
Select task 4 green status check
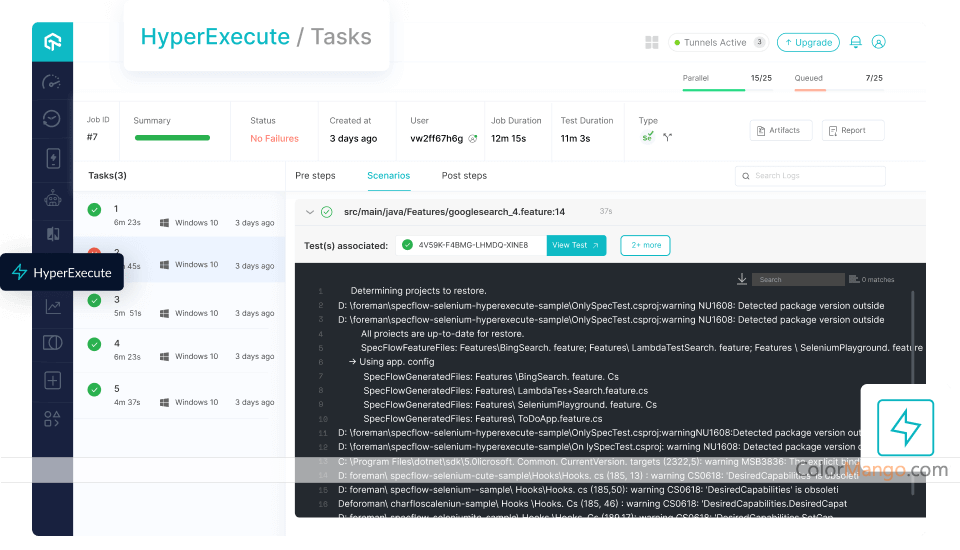coord(94,344)
